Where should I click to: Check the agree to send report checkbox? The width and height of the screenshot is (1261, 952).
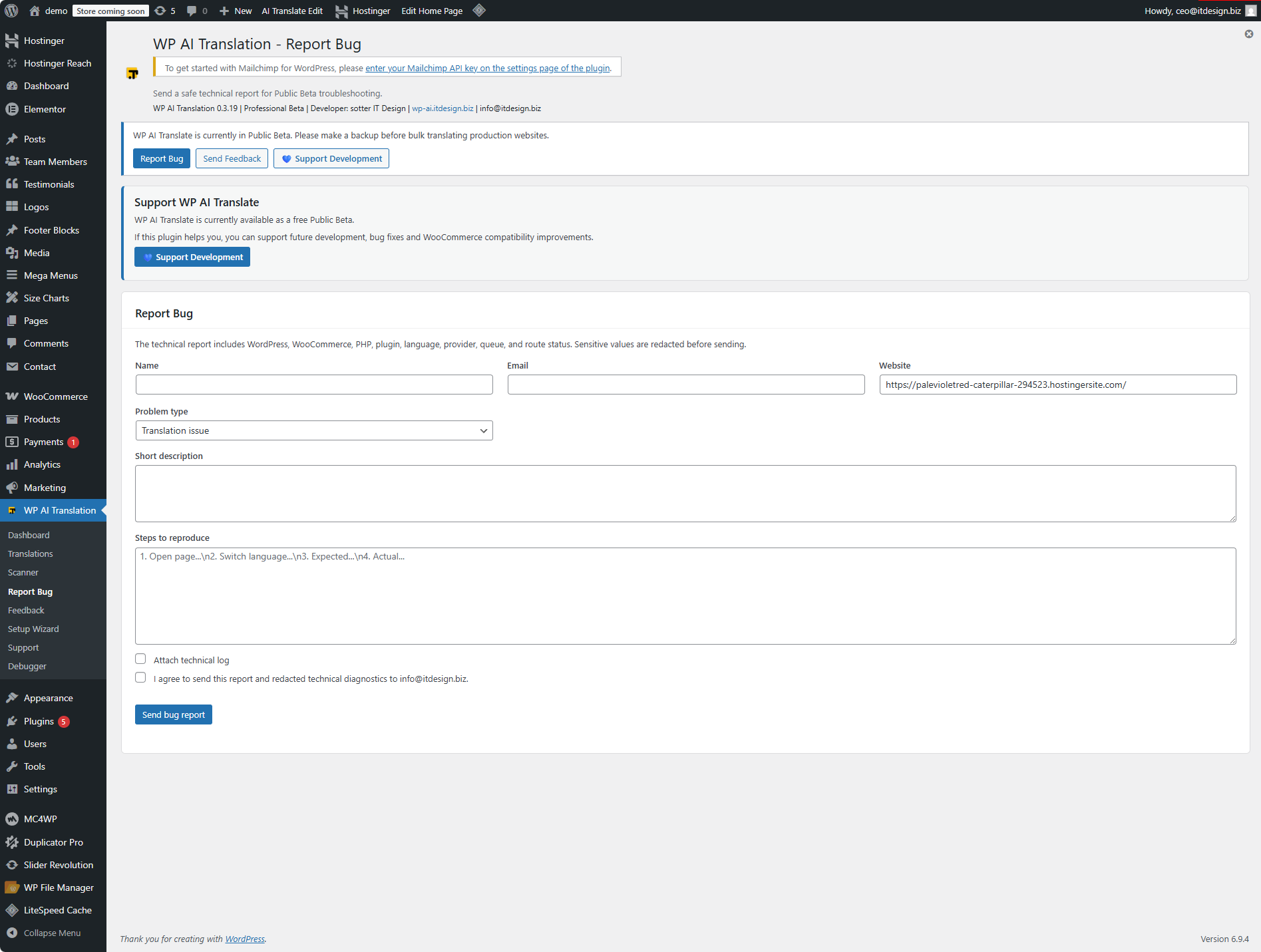(140, 677)
